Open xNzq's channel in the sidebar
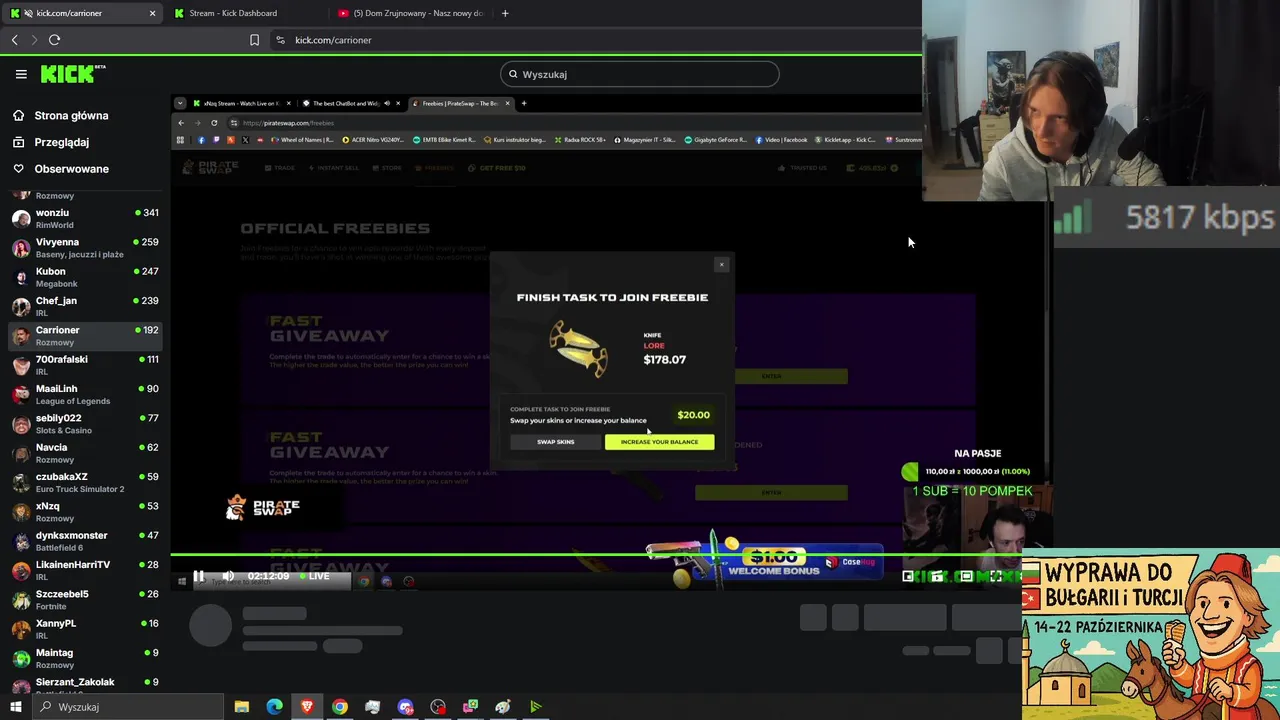The height and width of the screenshot is (720, 1280). (x=85, y=512)
